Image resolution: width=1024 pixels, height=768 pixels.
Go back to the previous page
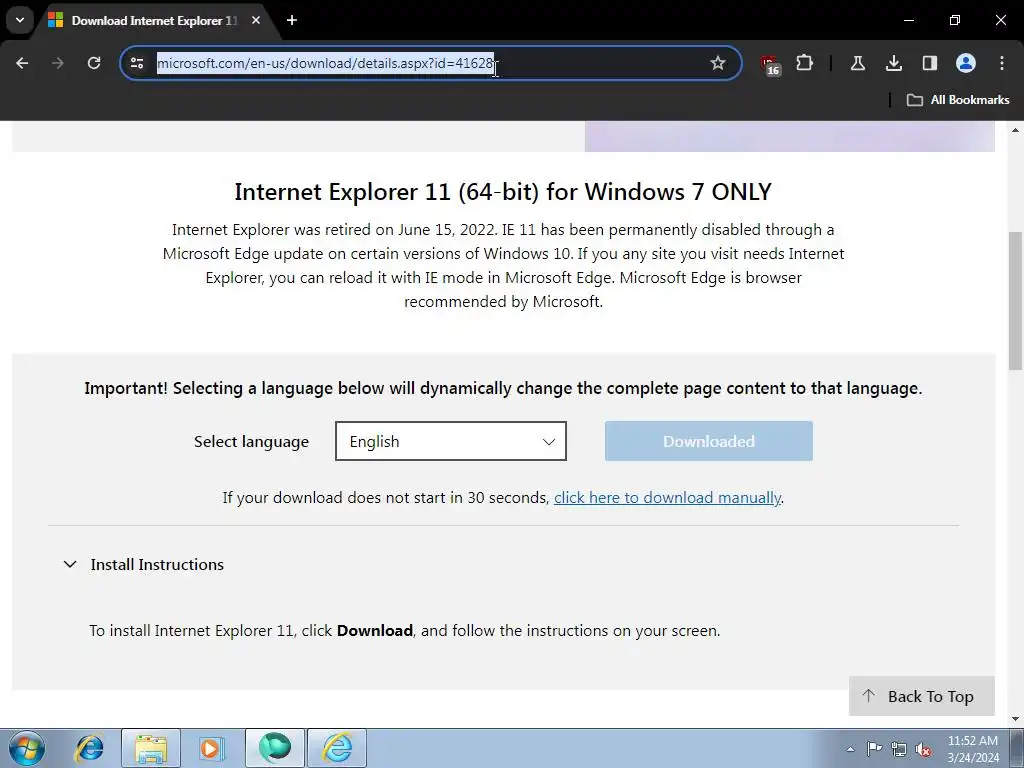pyautogui.click(x=22, y=63)
